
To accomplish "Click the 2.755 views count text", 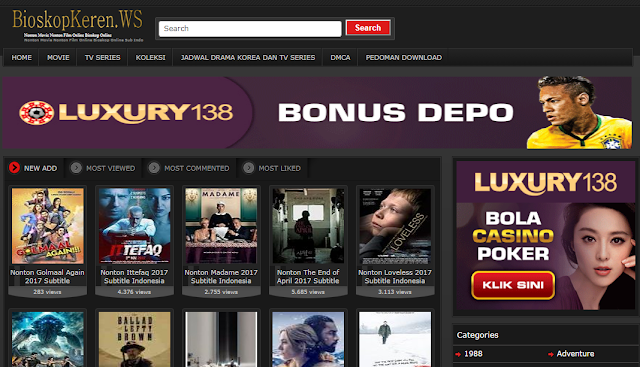I will [221, 292].
